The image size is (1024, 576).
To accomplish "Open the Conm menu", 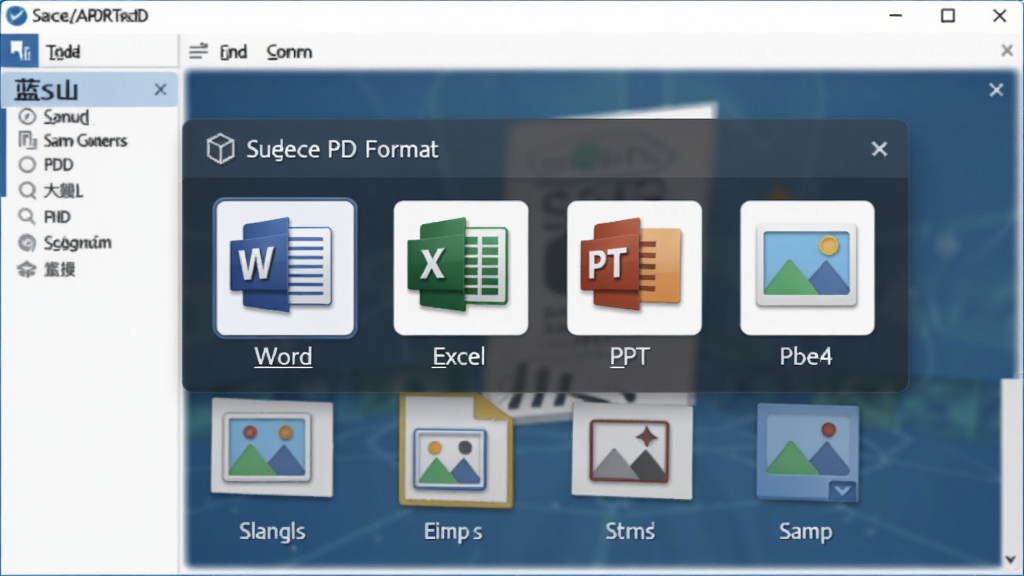I will (289, 52).
